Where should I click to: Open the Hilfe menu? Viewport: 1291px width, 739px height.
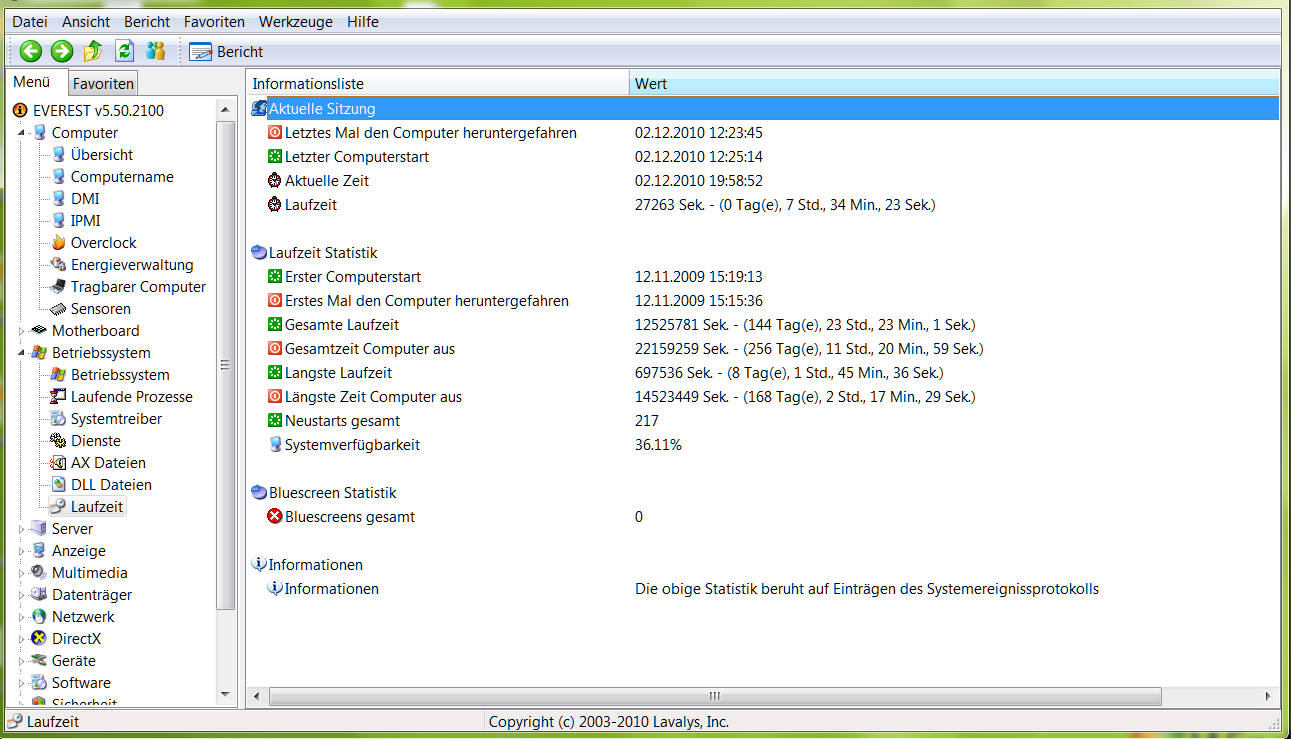(x=363, y=21)
